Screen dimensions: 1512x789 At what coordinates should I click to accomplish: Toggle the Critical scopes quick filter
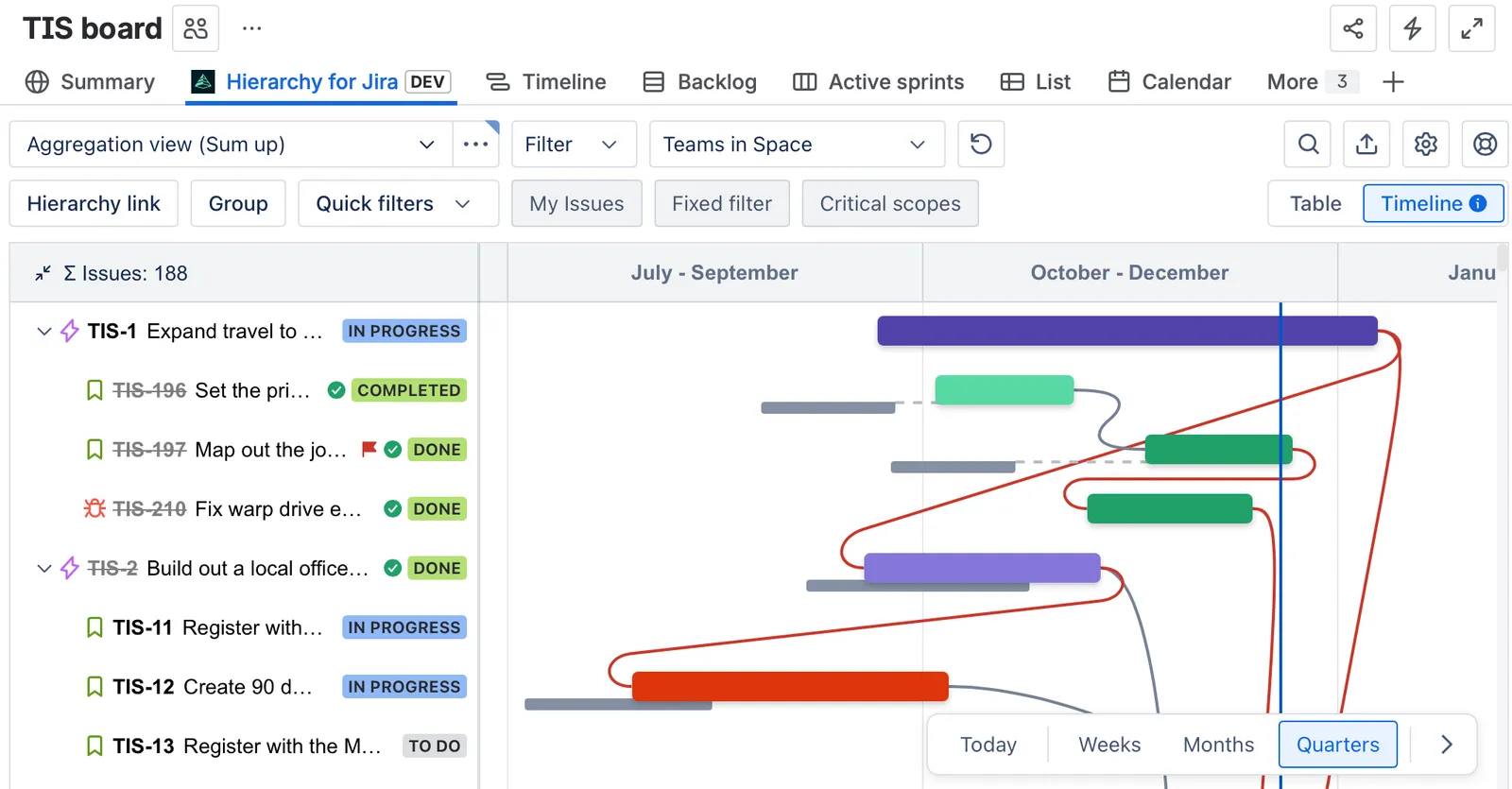coord(890,203)
